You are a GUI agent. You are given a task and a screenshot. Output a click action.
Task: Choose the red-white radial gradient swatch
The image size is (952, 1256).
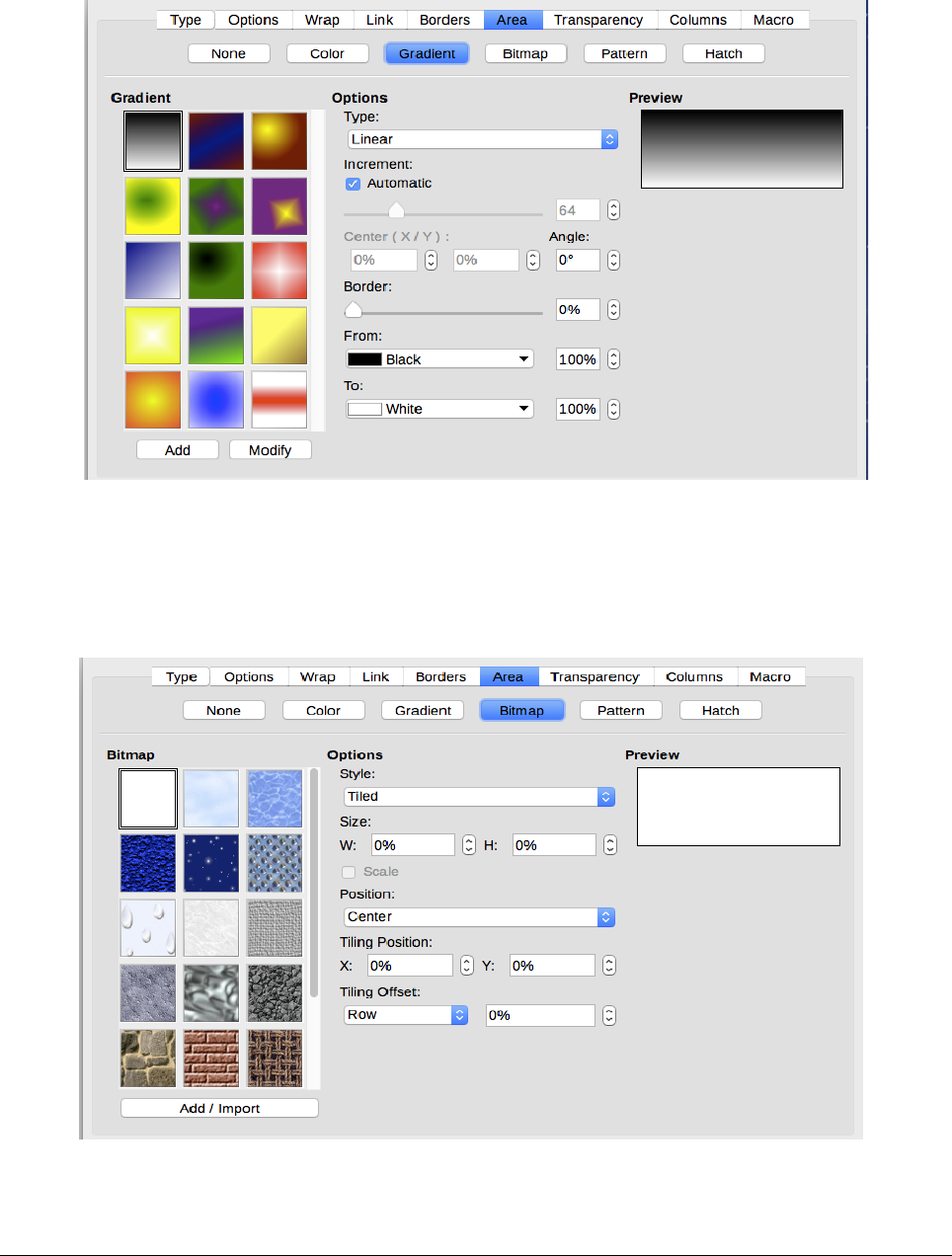point(279,271)
